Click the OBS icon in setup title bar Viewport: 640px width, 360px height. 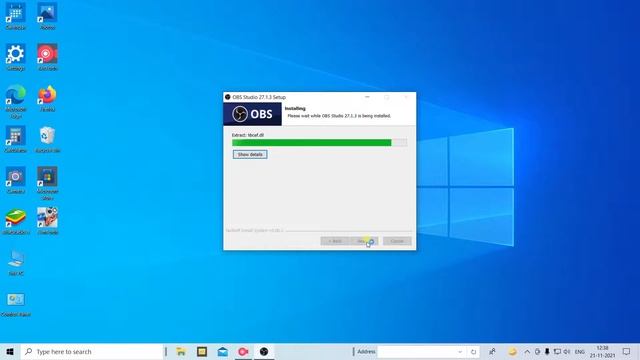pos(228,97)
